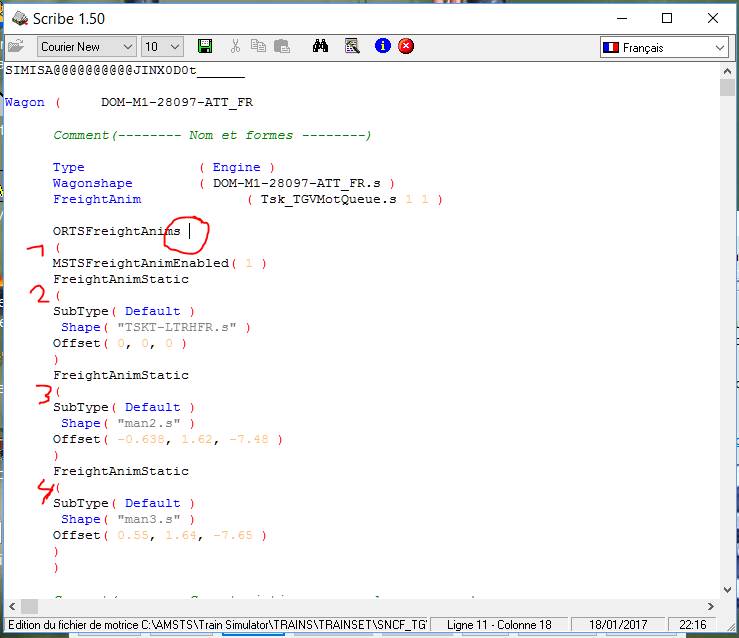The height and width of the screenshot is (638, 739).
Task: Click the Wagonshape keyword
Action: tap(92, 183)
